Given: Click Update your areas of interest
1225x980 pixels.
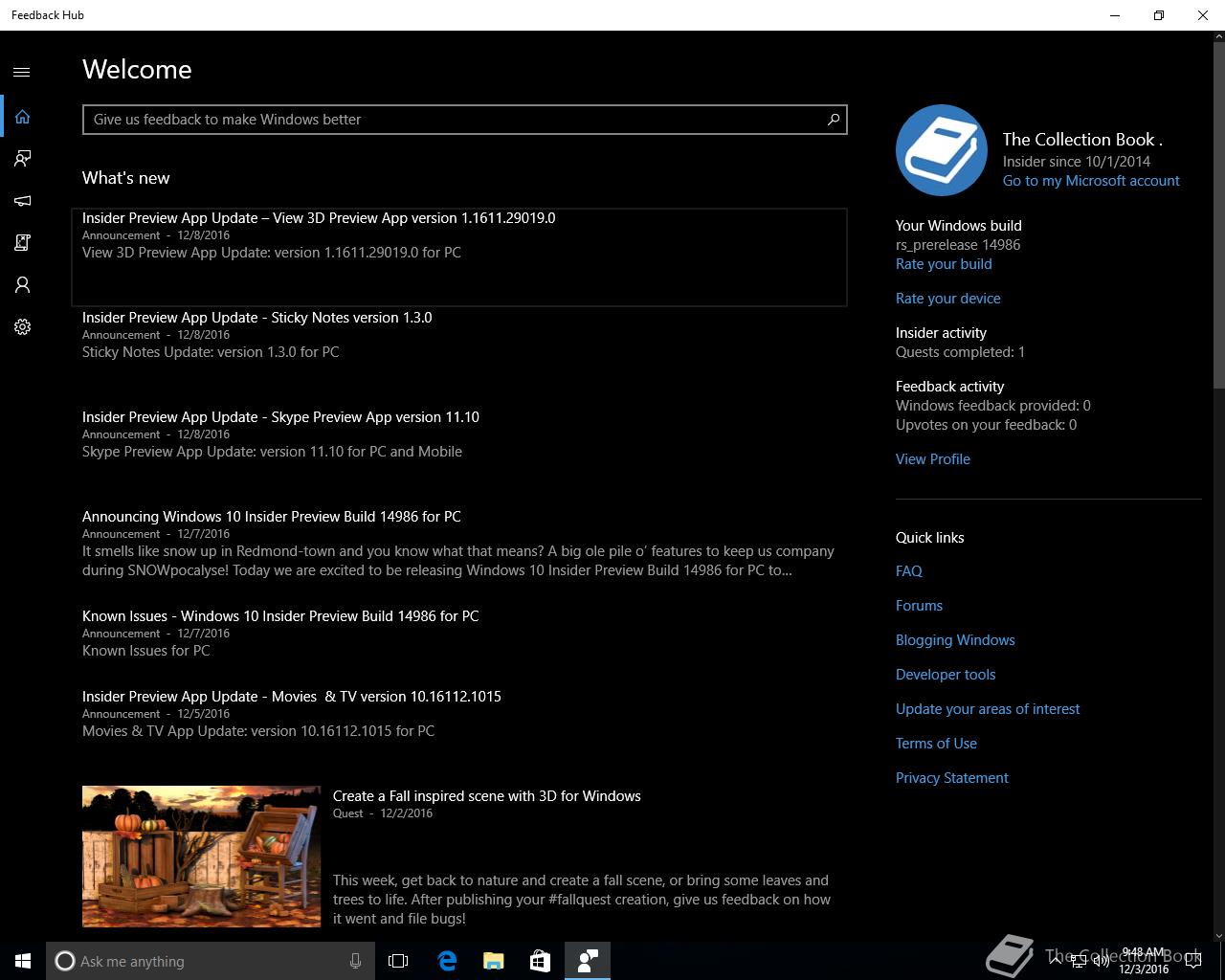Looking at the screenshot, I should click(x=988, y=709).
